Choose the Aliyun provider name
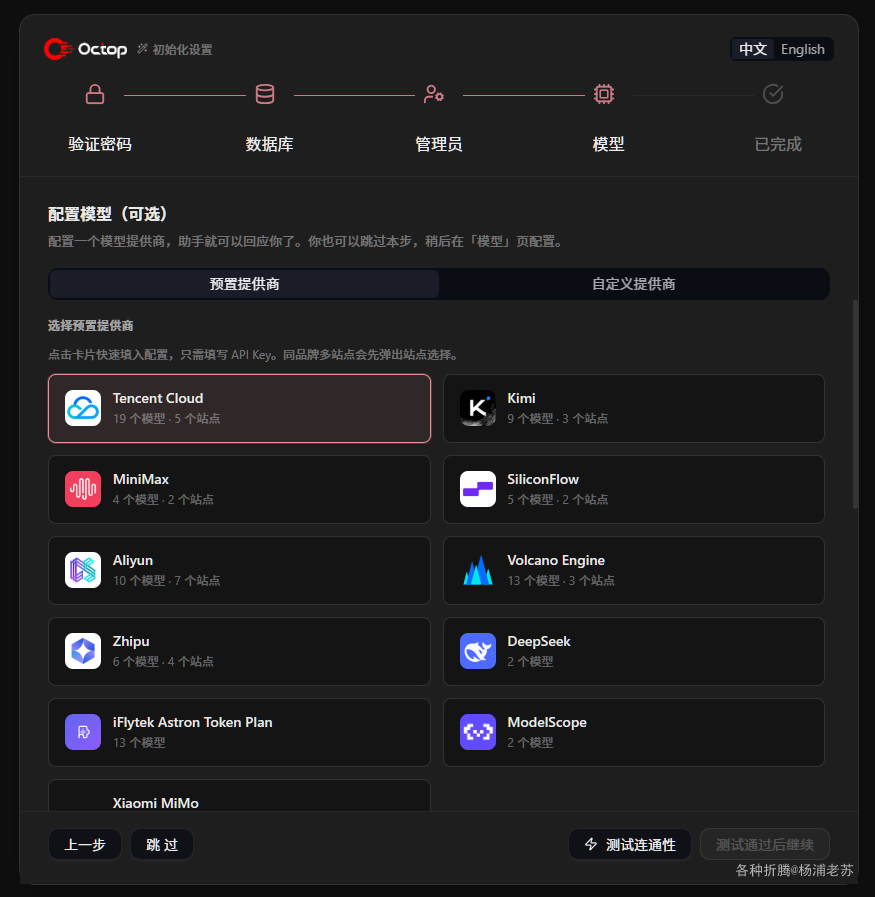 [x=133, y=561]
